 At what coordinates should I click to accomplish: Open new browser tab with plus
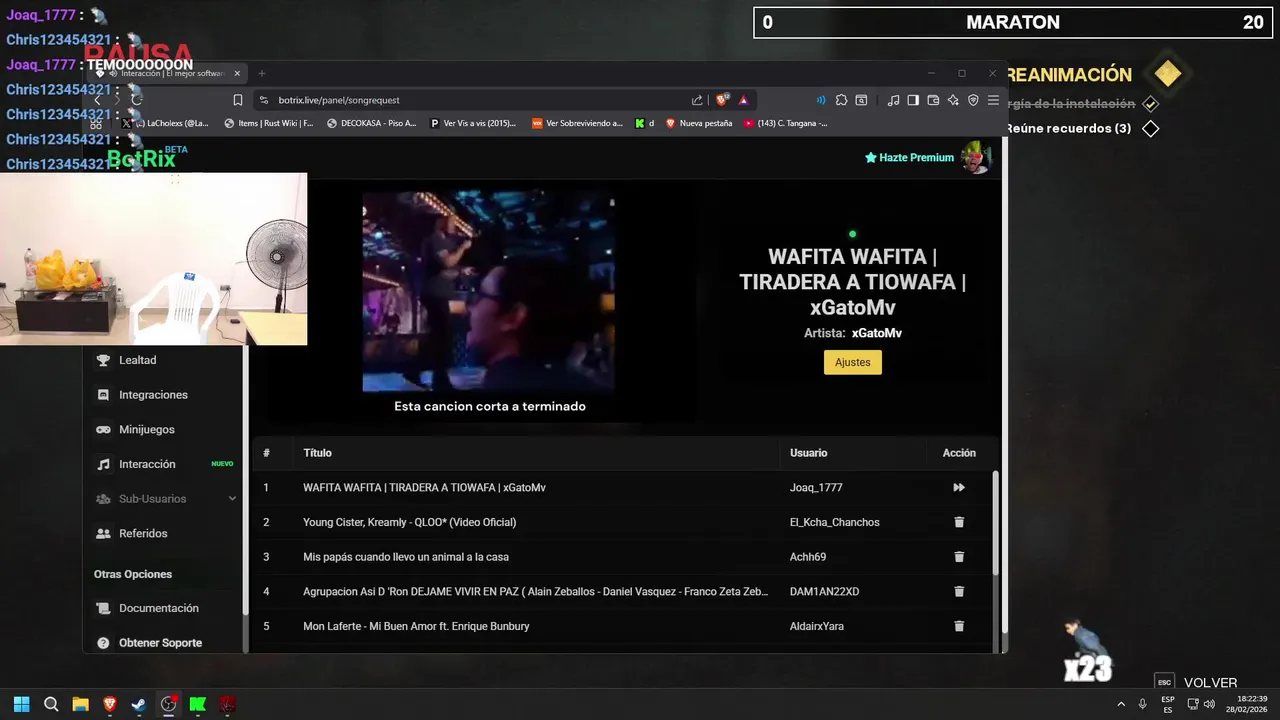coord(262,73)
